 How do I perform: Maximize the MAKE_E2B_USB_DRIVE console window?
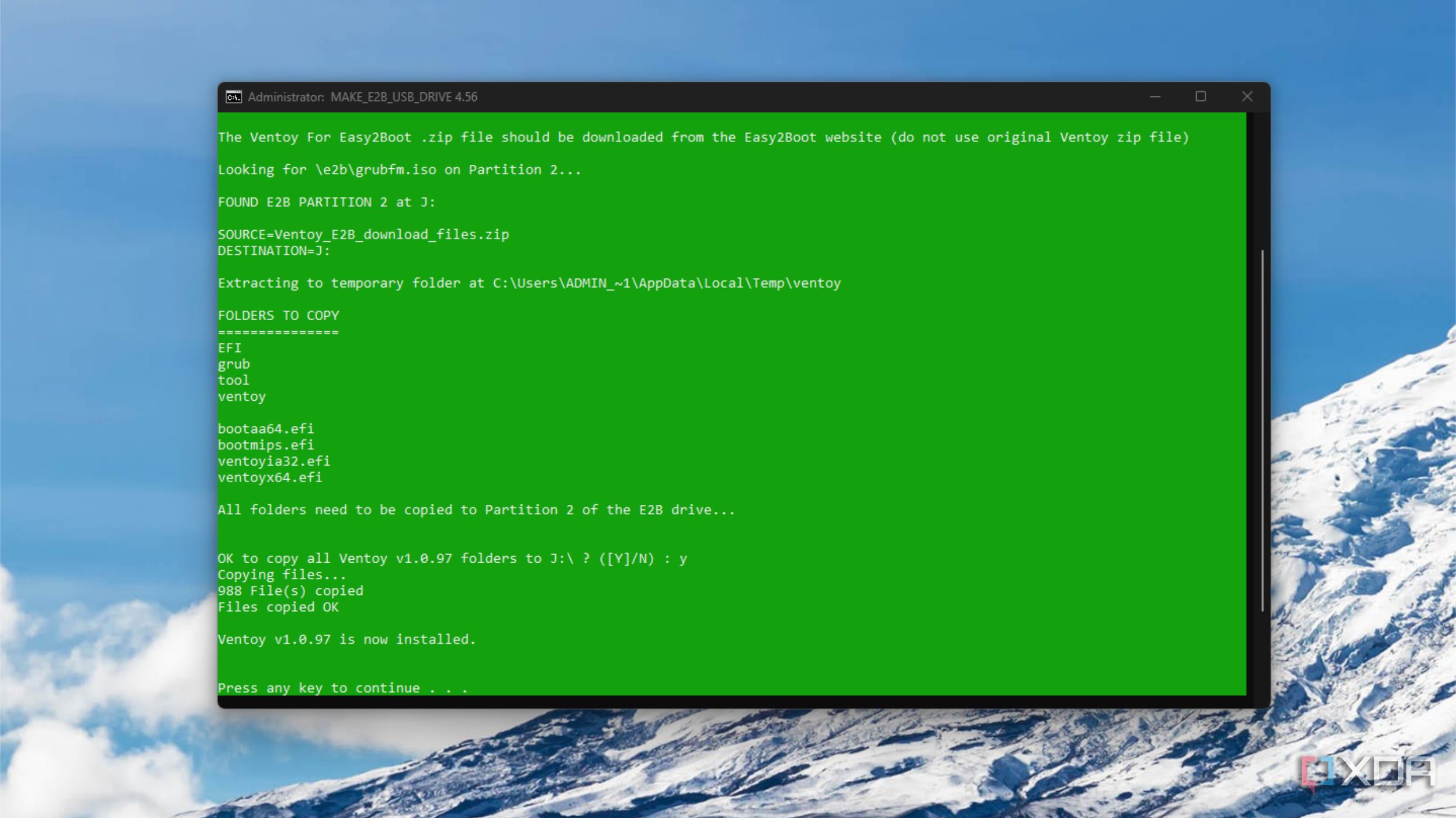[x=1201, y=96]
